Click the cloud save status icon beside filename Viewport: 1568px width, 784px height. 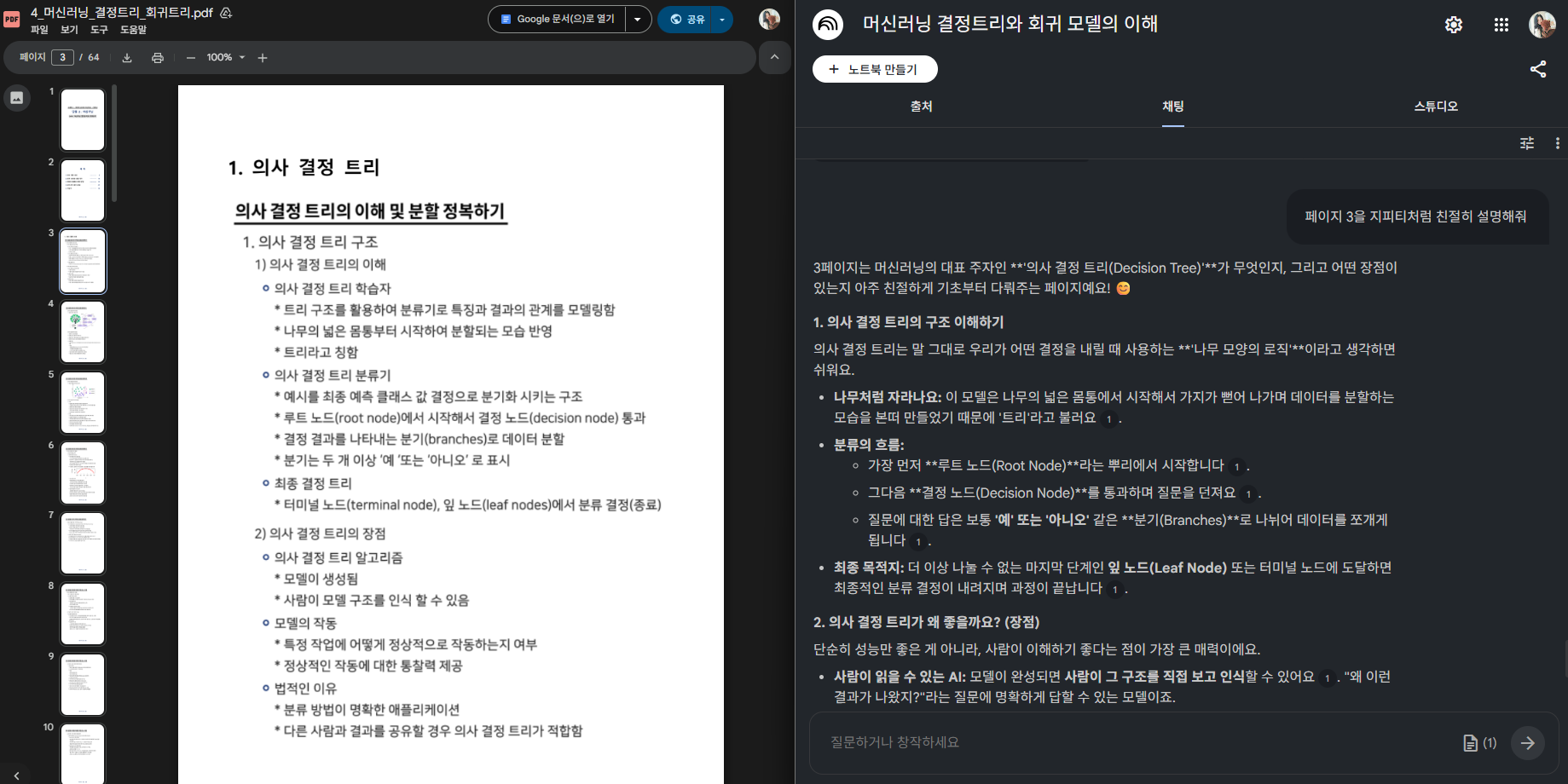(x=226, y=13)
